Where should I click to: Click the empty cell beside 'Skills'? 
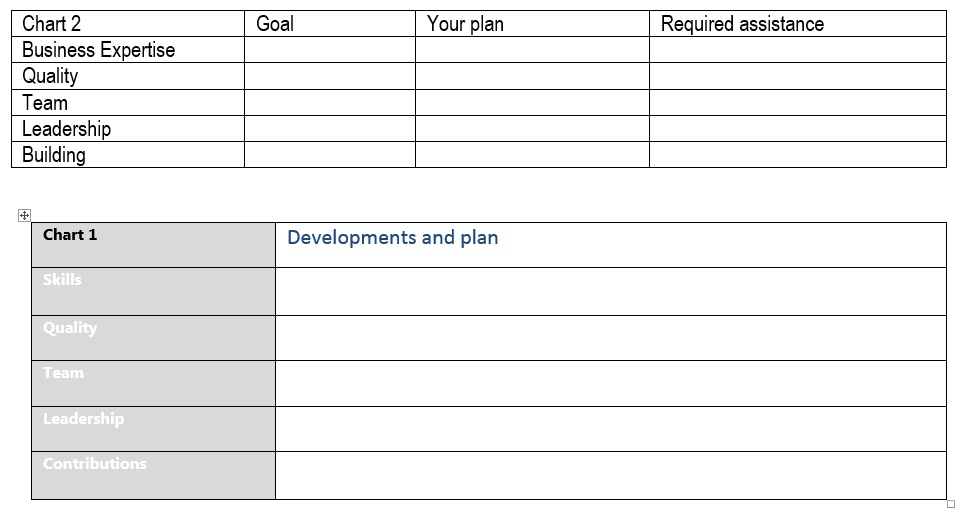point(610,291)
